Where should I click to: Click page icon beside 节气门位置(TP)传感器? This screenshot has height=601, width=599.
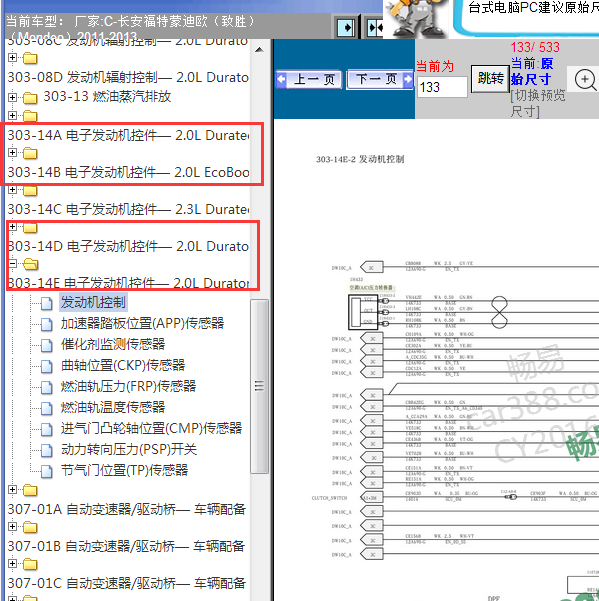coord(47,471)
